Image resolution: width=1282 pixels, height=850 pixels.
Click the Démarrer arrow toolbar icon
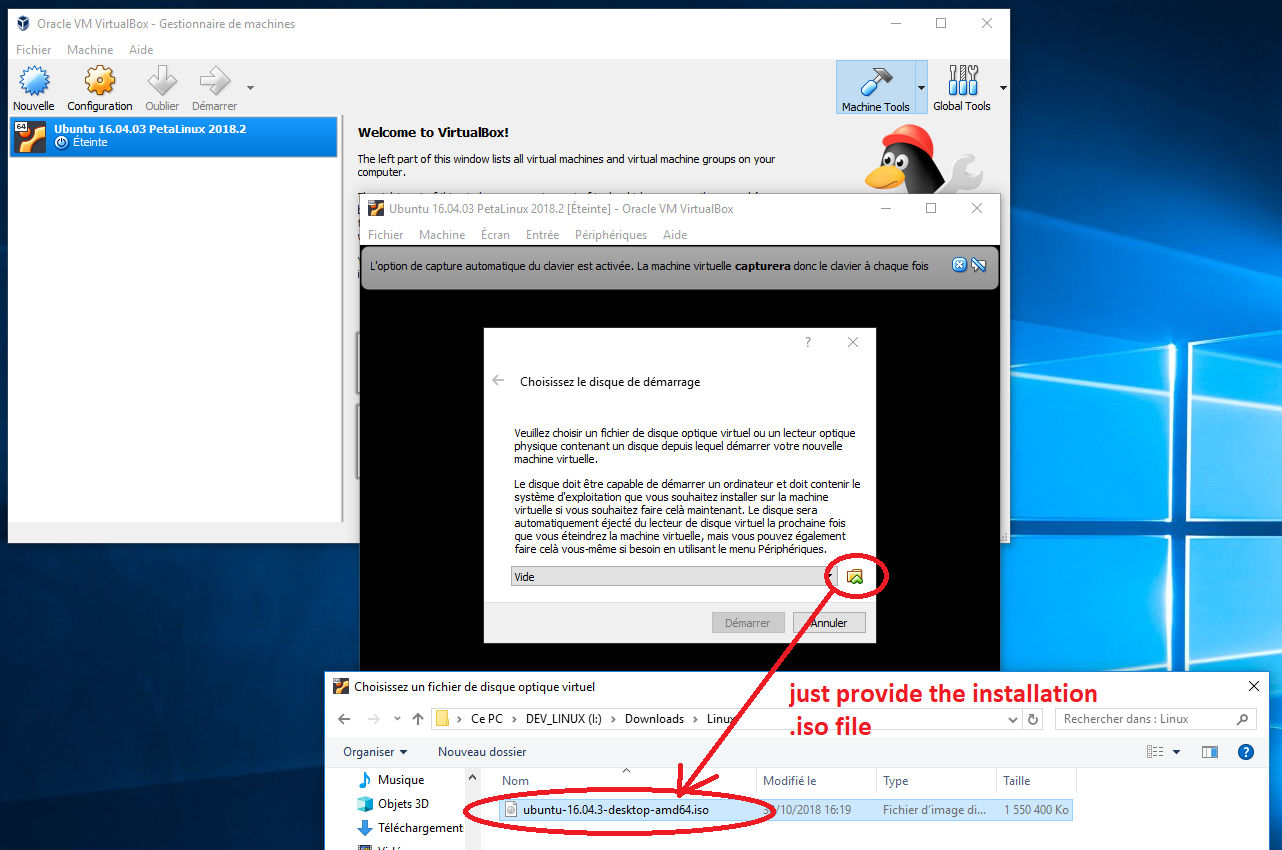point(214,88)
